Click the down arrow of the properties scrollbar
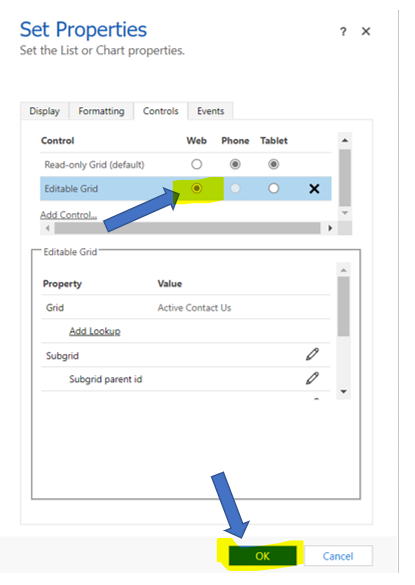This screenshot has height=585, width=415. pyautogui.click(x=344, y=391)
